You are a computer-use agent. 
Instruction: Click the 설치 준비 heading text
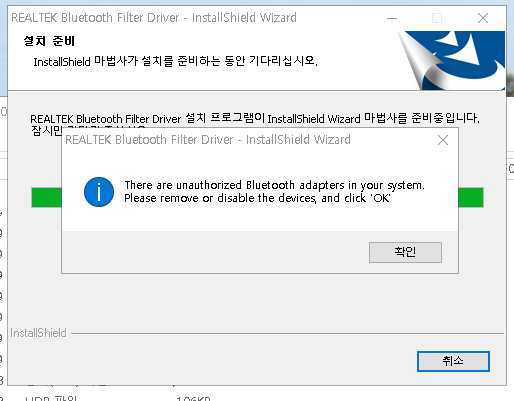click(49, 41)
